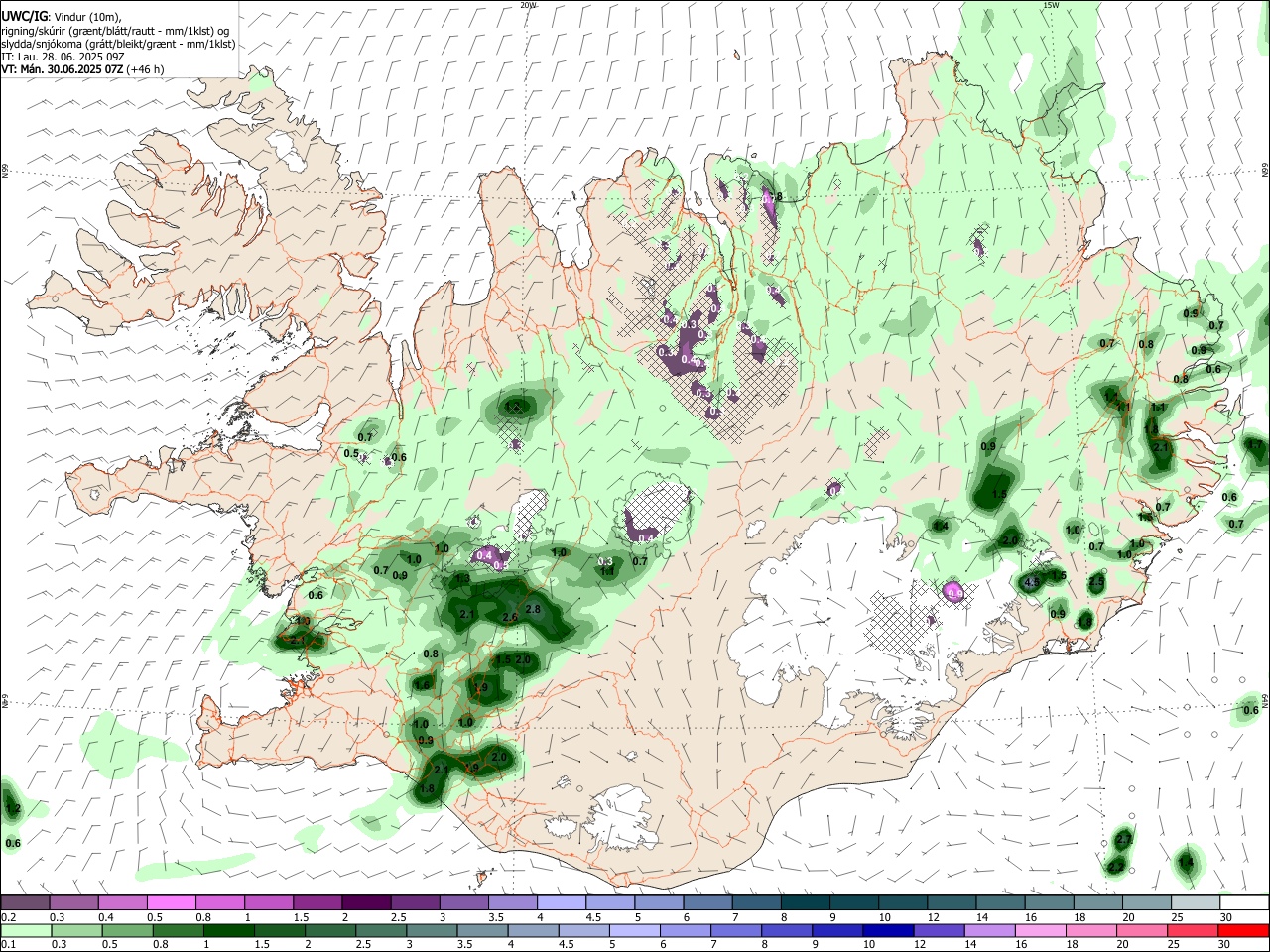Click the rain legend swatch between 0.8 and 1
Screen dimensions: 1270x952
pos(178,930)
